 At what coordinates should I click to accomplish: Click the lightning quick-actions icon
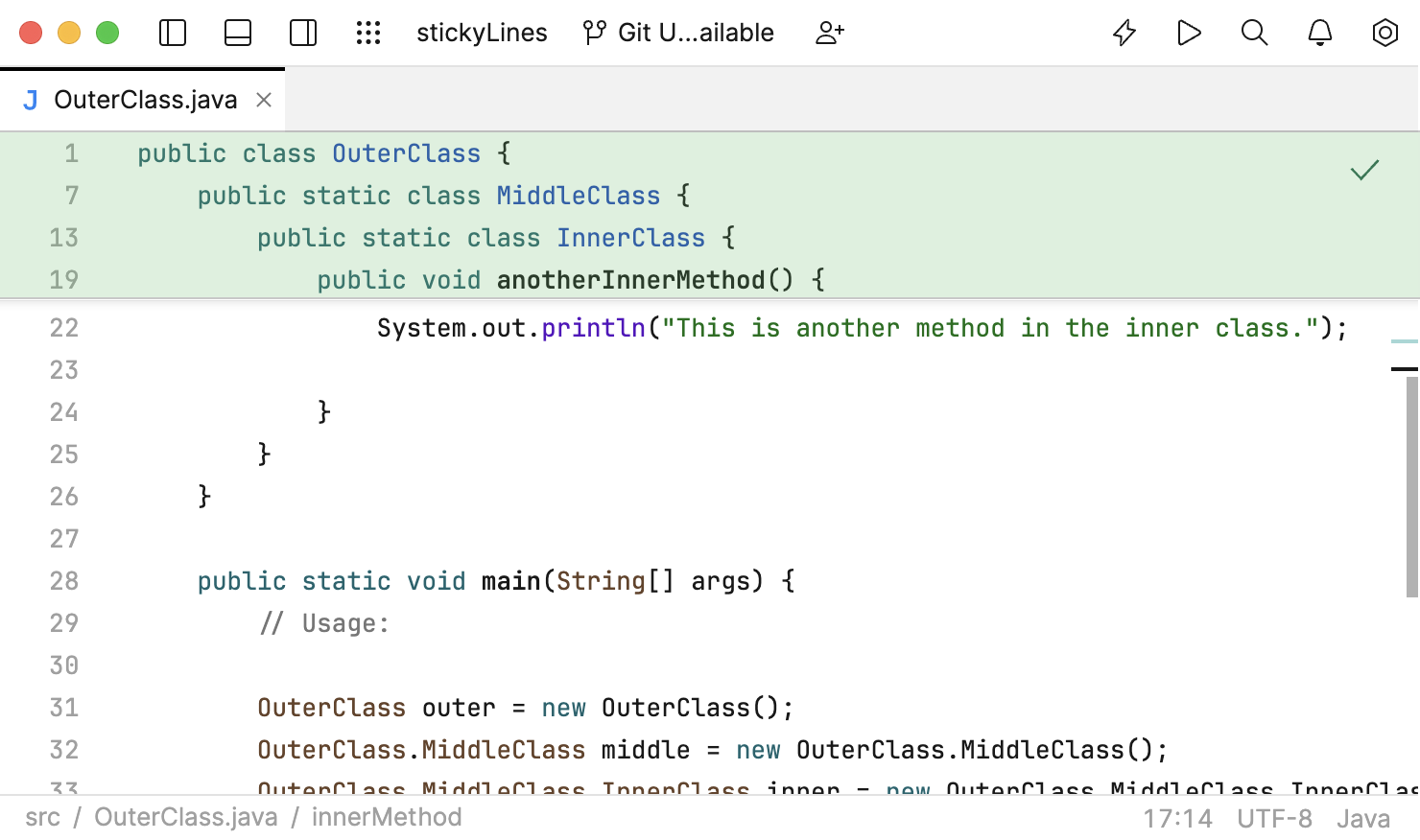pyautogui.click(x=1124, y=33)
